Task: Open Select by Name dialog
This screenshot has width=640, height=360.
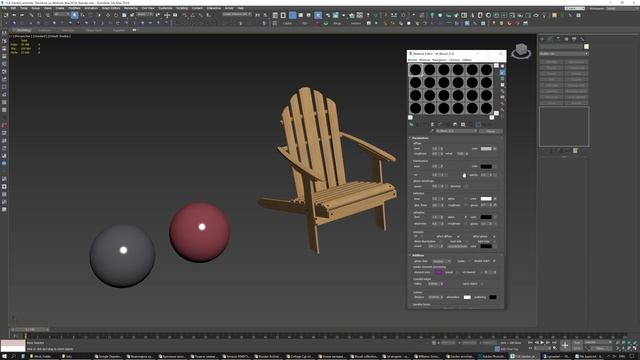Action: point(82,15)
